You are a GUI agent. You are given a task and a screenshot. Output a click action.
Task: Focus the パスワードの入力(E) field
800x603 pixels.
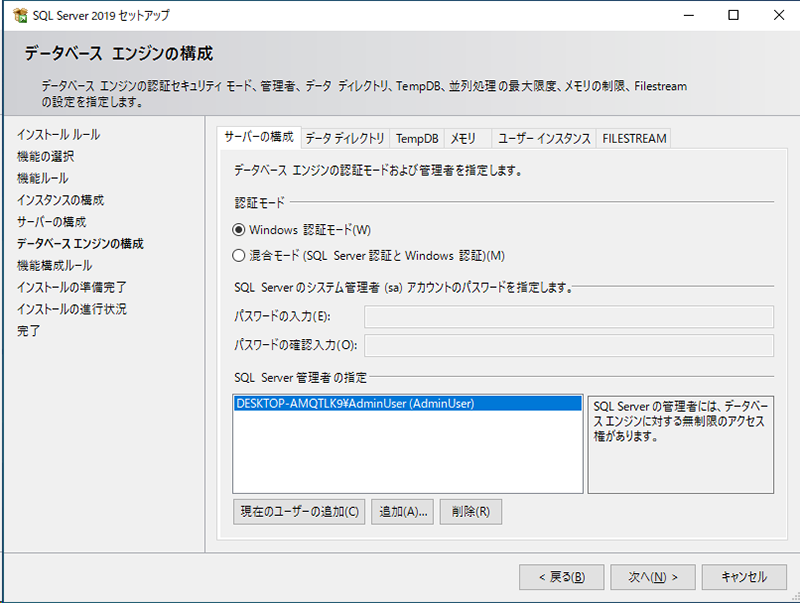(569, 317)
